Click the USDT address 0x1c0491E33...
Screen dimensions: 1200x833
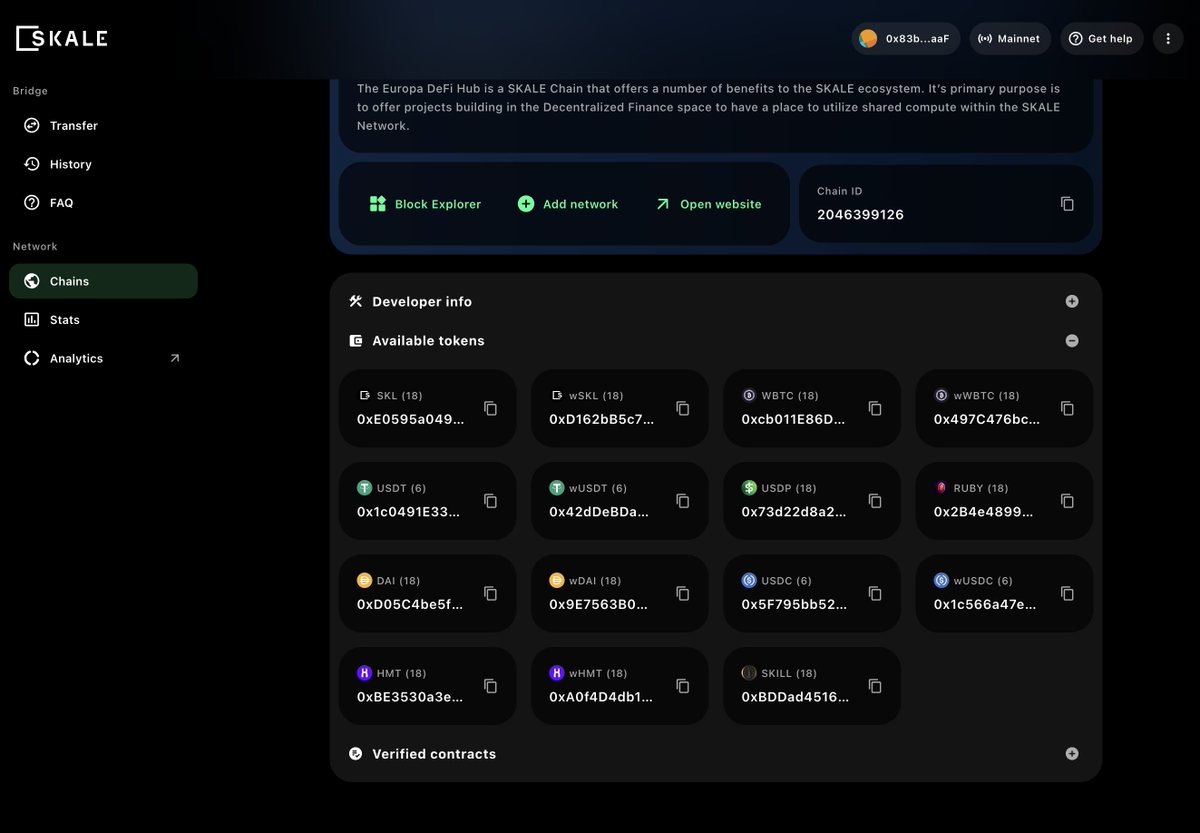(x=409, y=512)
